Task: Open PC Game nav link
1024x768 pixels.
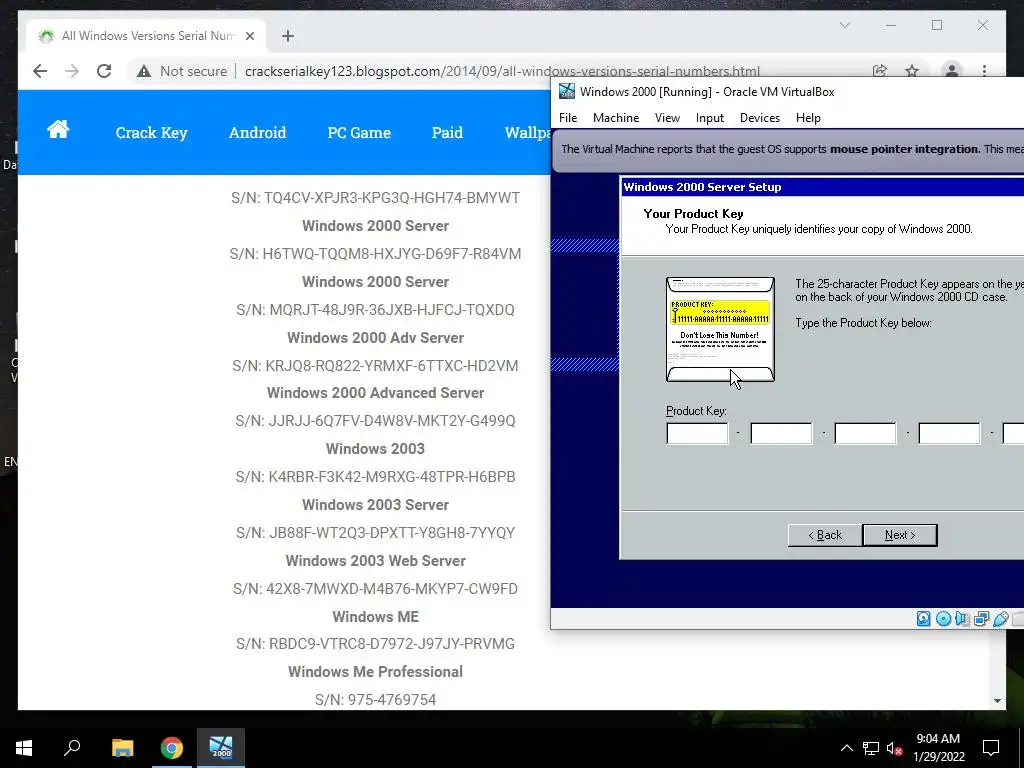Action: click(x=359, y=133)
